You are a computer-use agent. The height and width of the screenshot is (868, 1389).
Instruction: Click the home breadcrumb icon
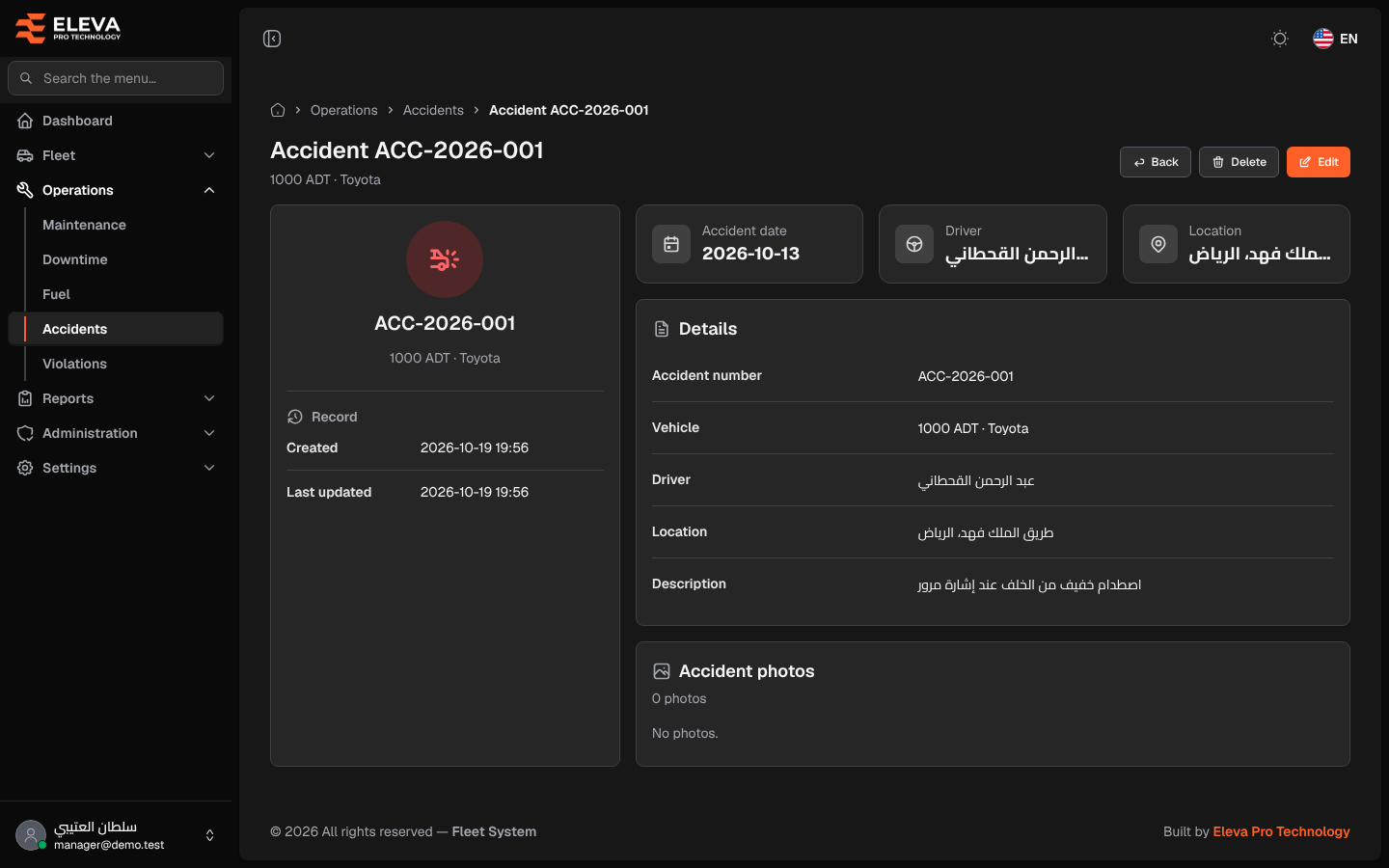[x=278, y=110]
